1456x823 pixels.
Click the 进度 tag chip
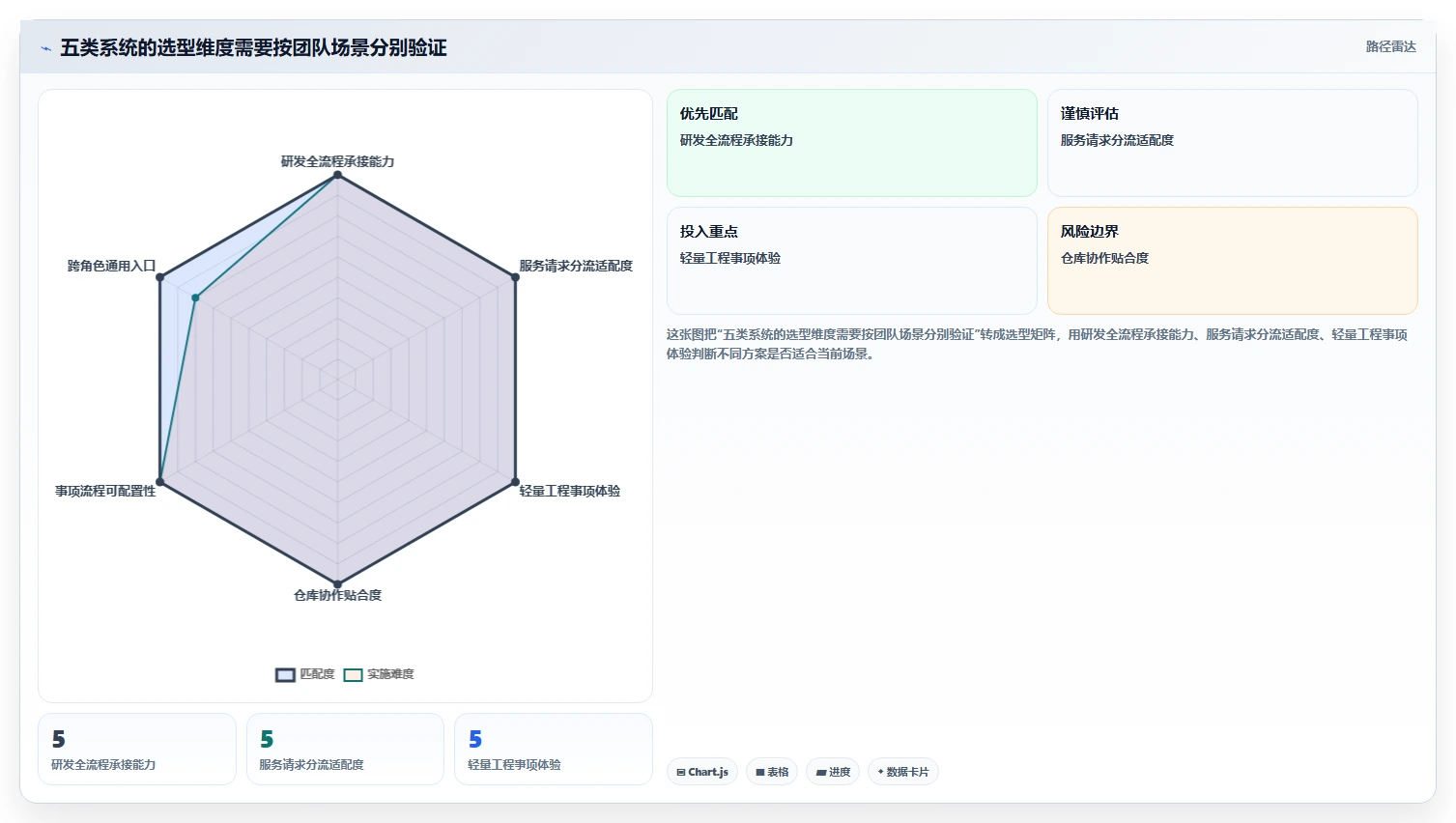[833, 772]
